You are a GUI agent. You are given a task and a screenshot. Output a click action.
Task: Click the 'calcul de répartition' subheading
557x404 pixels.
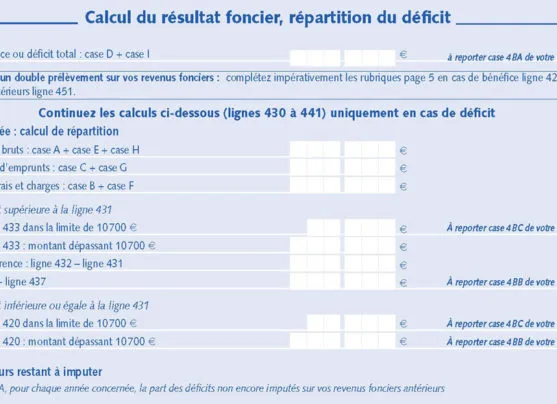pos(69,131)
